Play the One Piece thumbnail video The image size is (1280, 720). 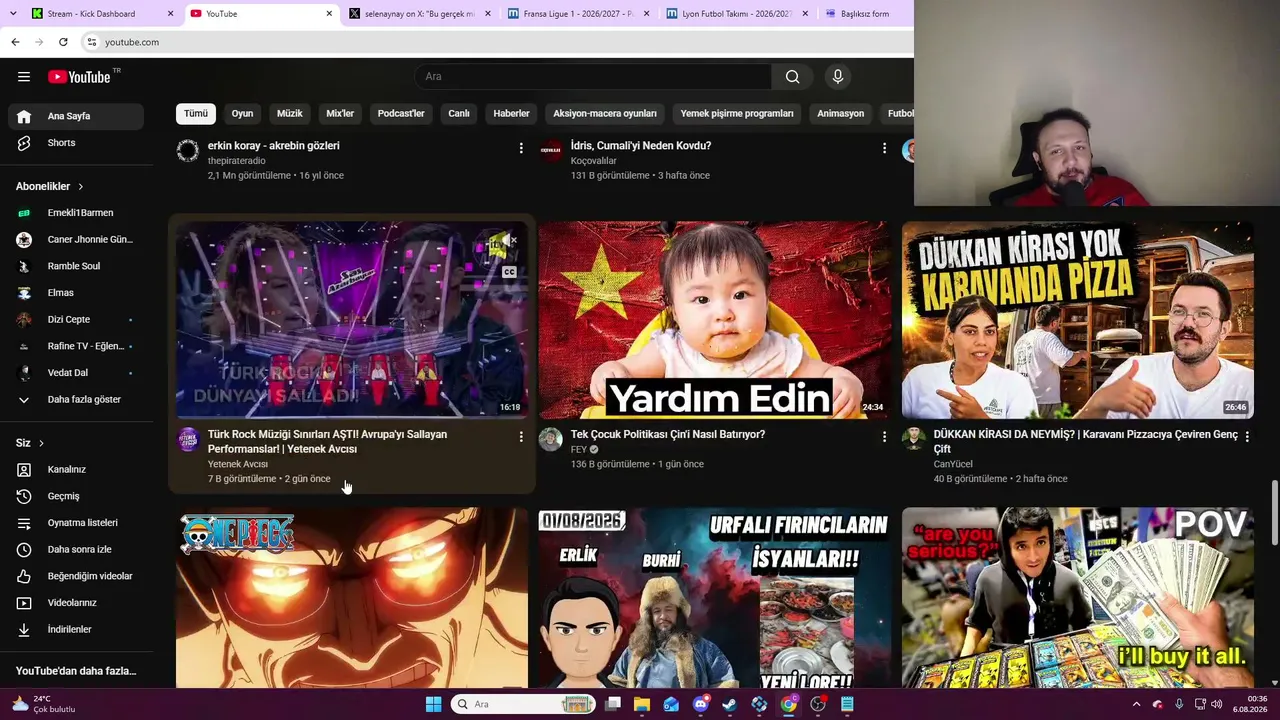pyautogui.click(x=352, y=598)
